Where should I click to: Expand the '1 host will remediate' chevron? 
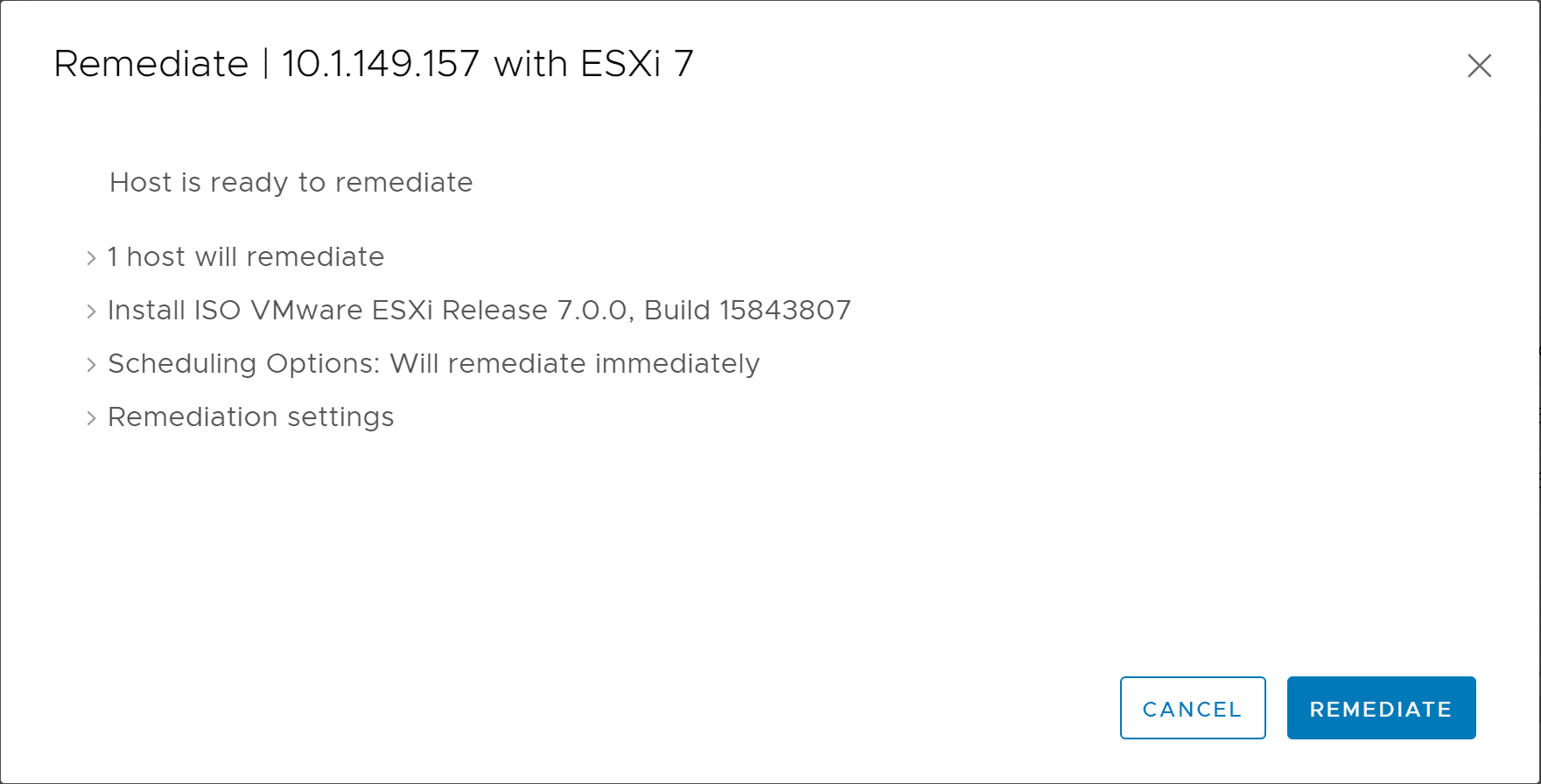point(91,258)
